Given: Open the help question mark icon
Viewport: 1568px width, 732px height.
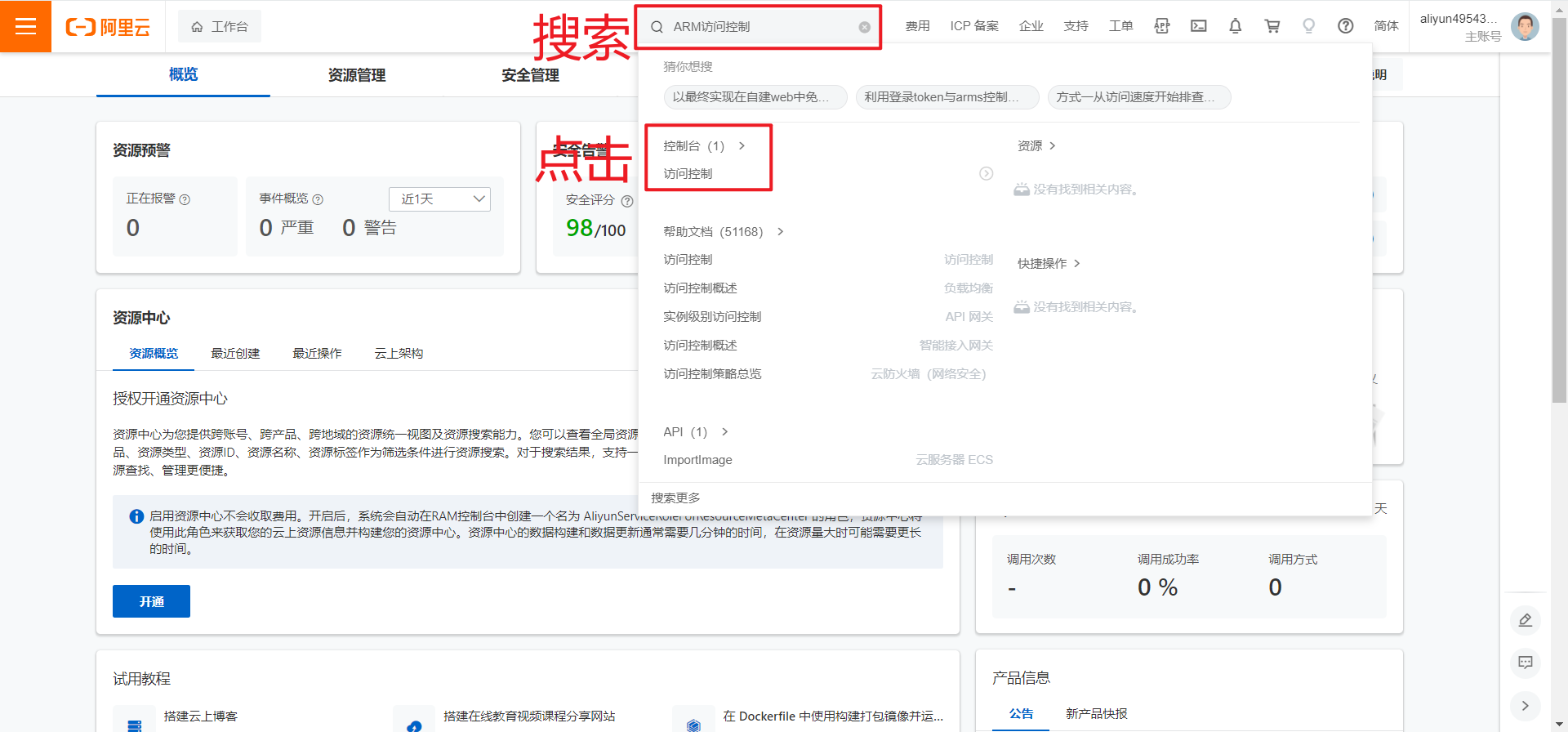Looking at the screenshot, I should coord(1346,26).
